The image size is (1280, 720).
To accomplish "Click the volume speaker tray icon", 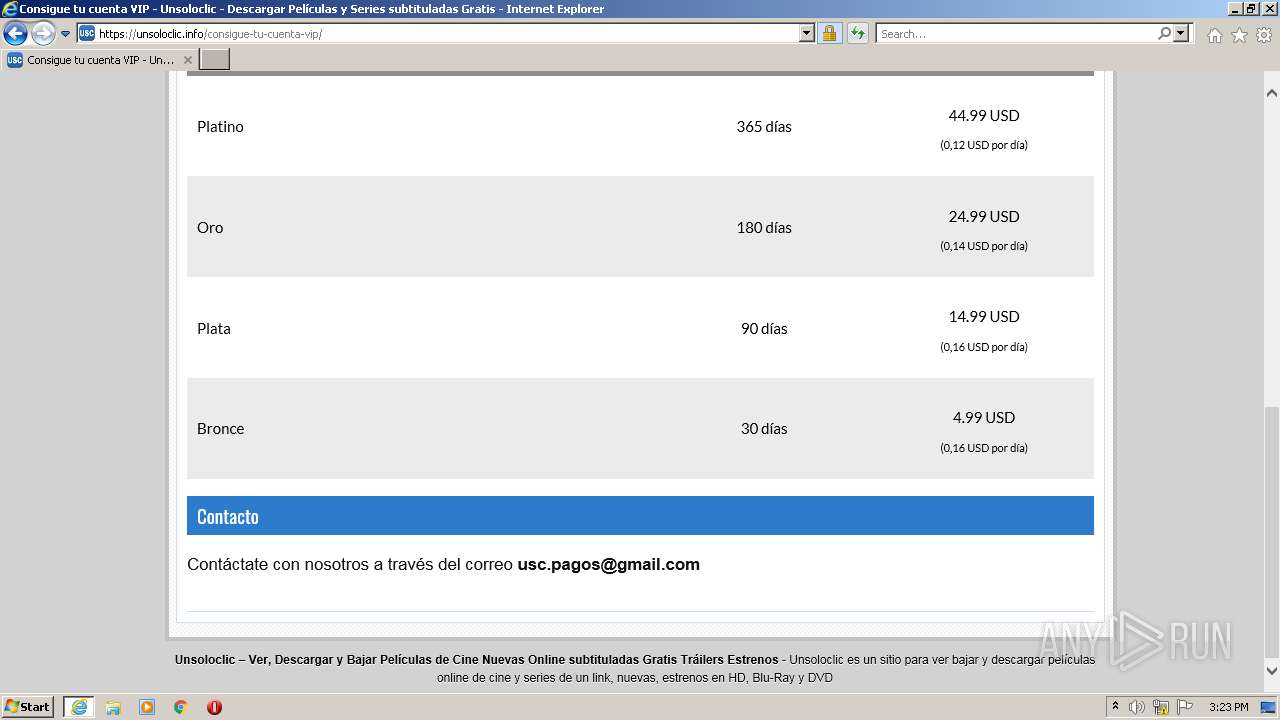I will (x=1137, y=707).
